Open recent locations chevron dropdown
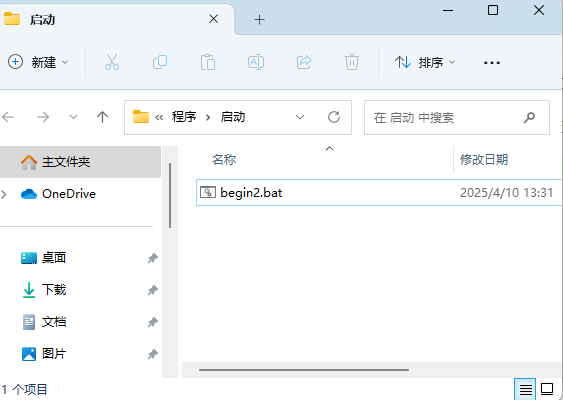Viewport: 563px width, 400px height. tap(73, 117)
